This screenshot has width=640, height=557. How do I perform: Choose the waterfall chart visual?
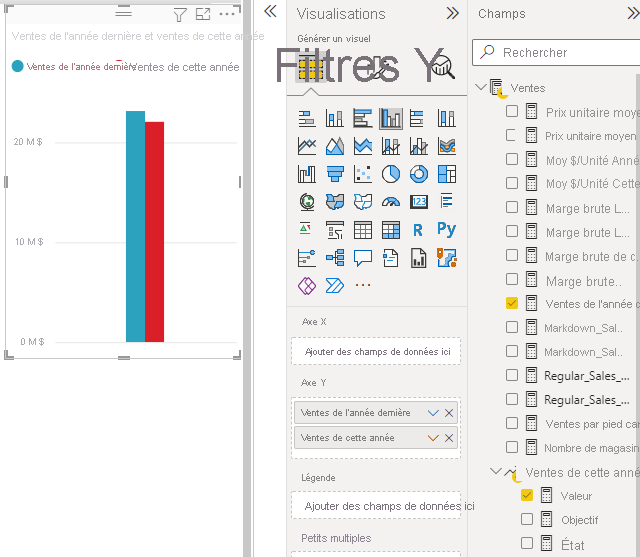pos(307,174)
